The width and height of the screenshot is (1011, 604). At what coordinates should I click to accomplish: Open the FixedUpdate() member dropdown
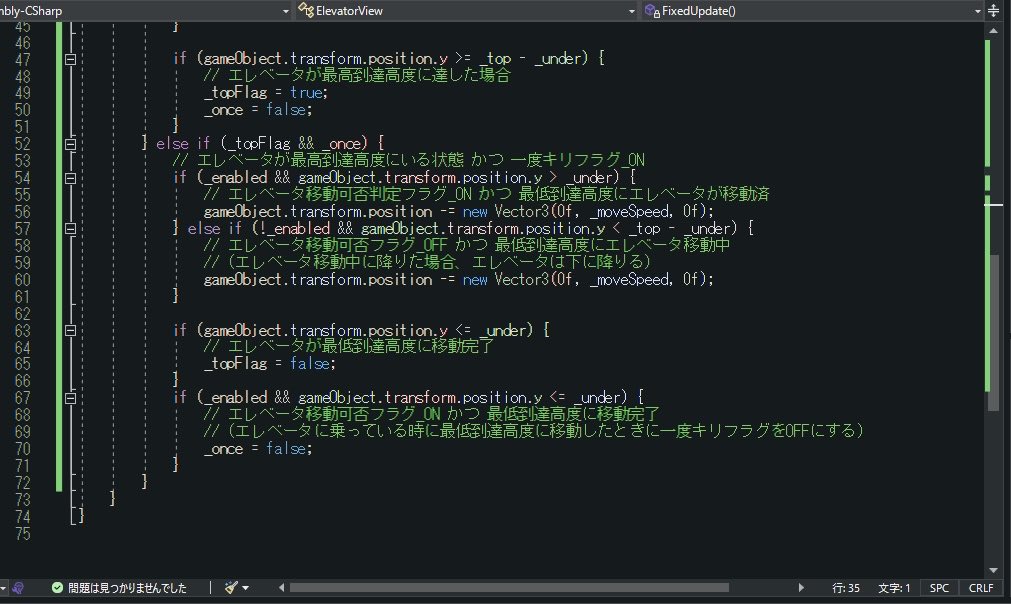(977, 11)
